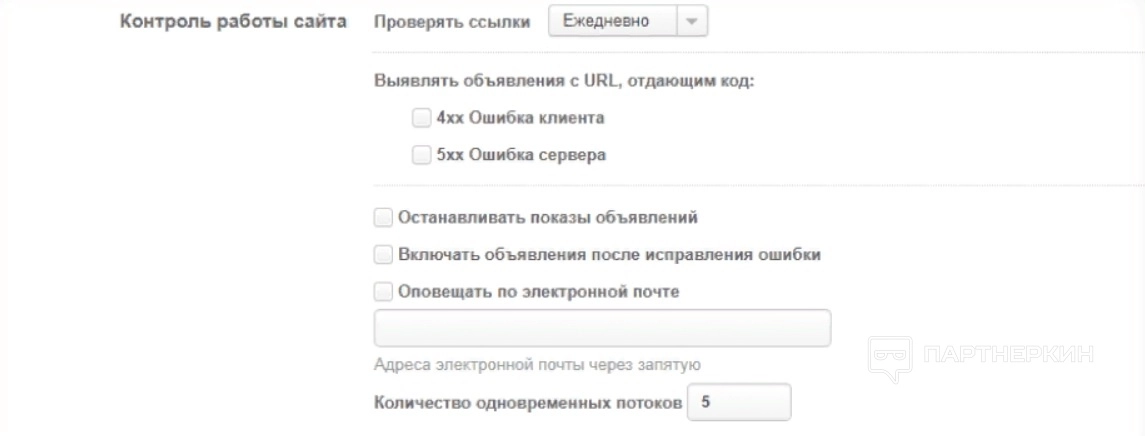1145x436 pixels.
Task: Click the Оповещать по электронной почте label
Action: pyautogui.click(x=538, y=292)
